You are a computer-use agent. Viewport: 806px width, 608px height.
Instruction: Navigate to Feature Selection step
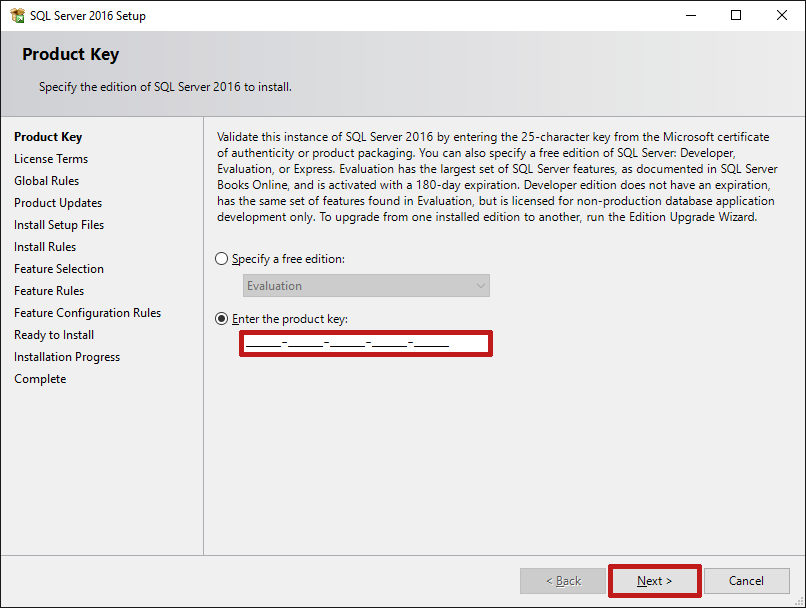59,269
